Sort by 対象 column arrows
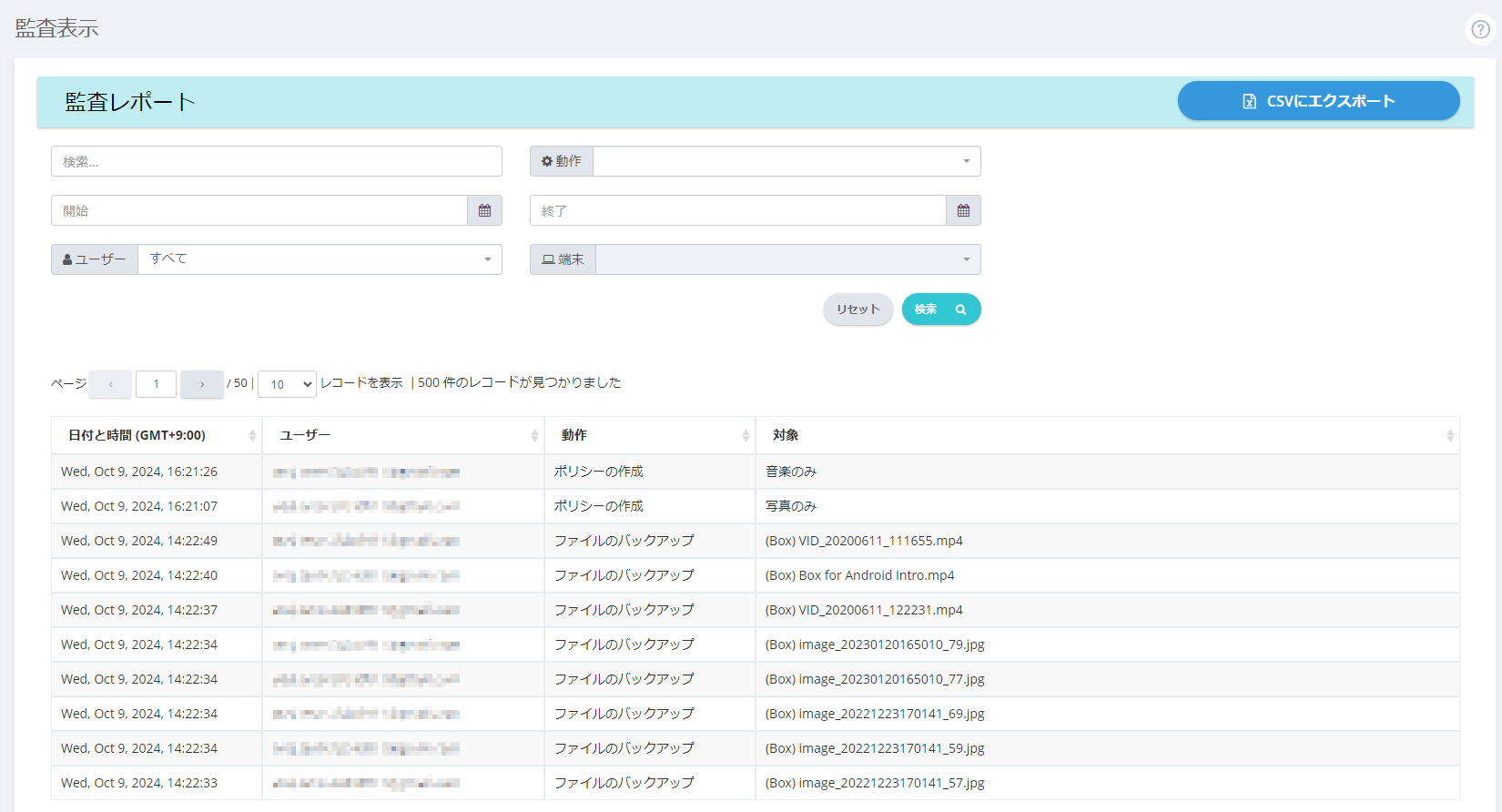 [1450, 436]
